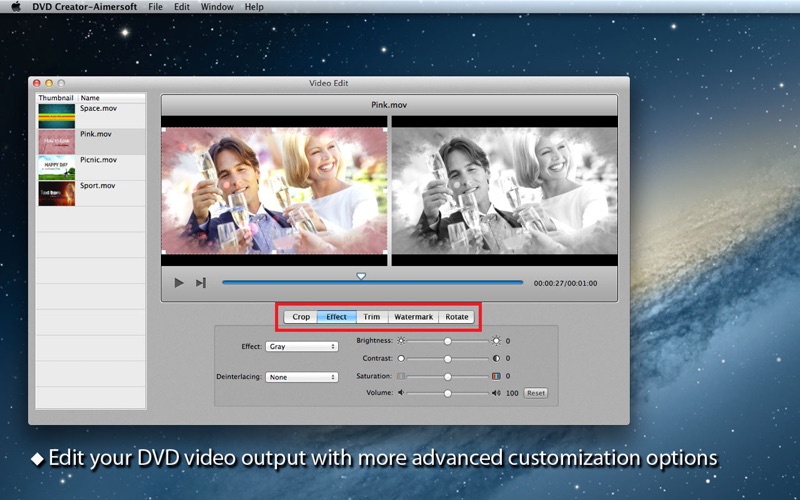Click the Reset button

[536, 393]
